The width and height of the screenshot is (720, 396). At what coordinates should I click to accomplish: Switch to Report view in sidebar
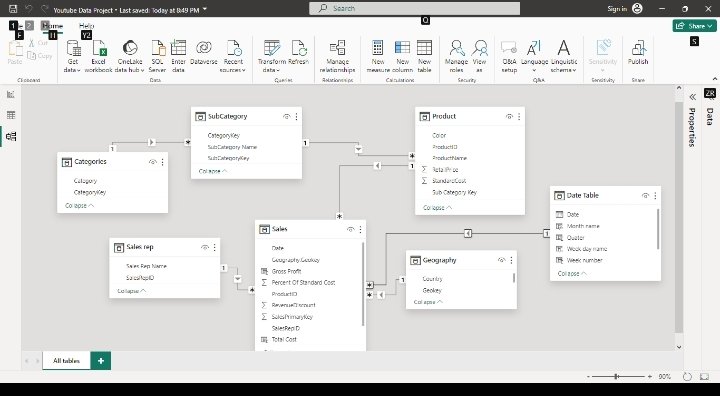coord(11,94)
